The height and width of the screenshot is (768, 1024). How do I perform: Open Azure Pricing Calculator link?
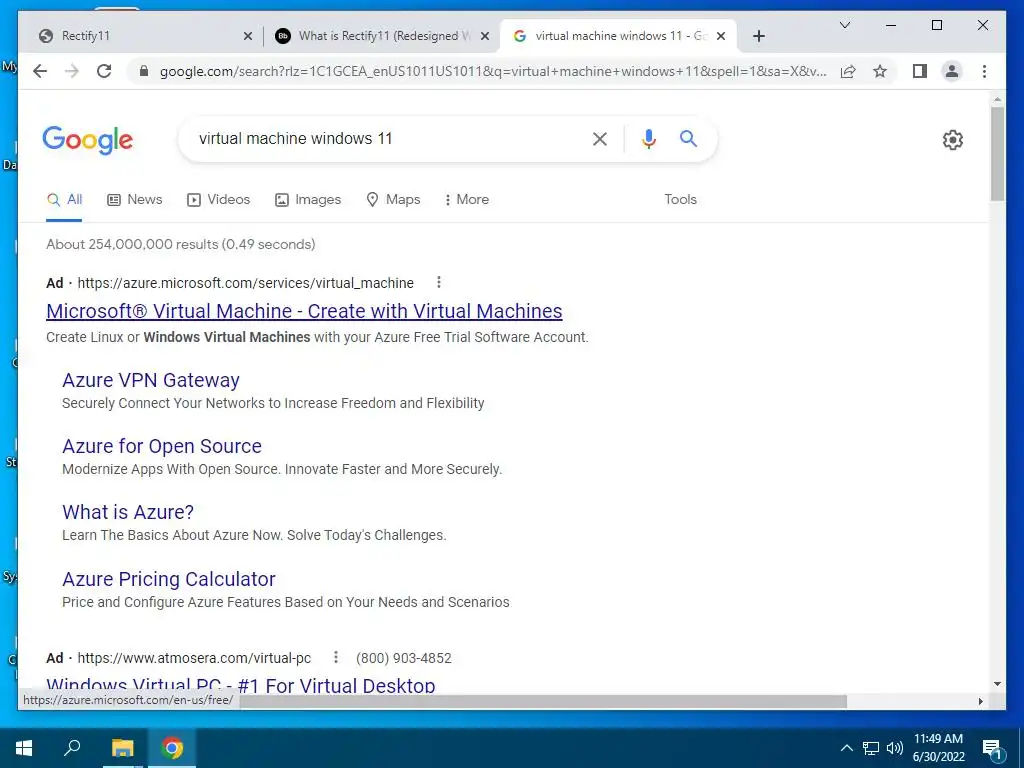click(x=169, y=579)
